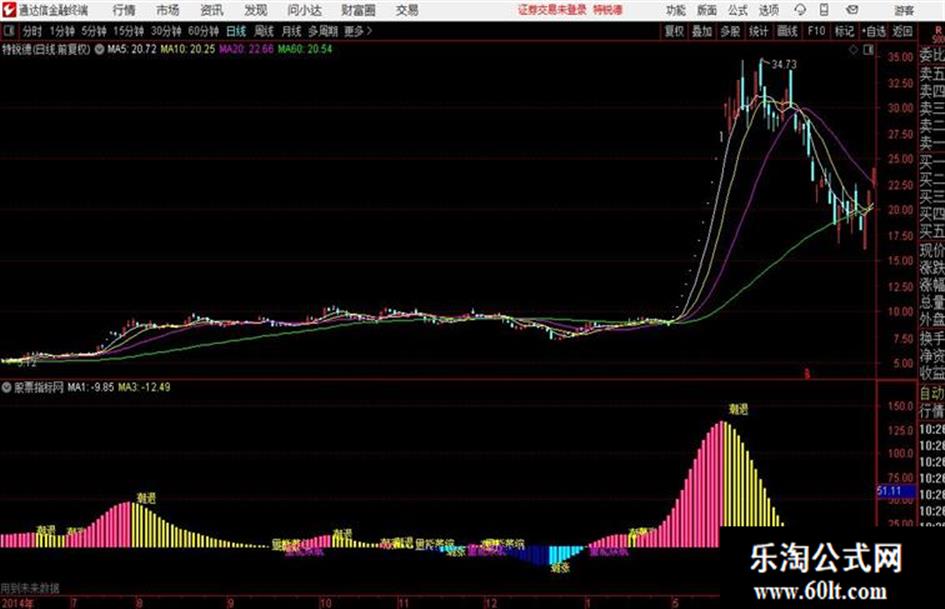Image resolution: width=945 pixels, height=609 pixels.
Task: Open the 多周期 view
Action: click(x=322, y=31)
